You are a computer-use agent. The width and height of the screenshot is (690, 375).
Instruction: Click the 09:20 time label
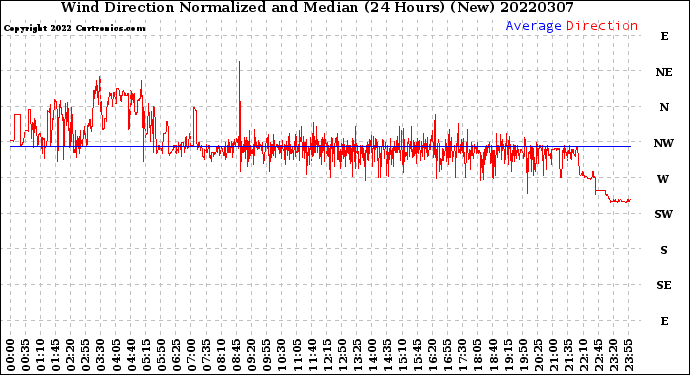click(x=252, y=355)
